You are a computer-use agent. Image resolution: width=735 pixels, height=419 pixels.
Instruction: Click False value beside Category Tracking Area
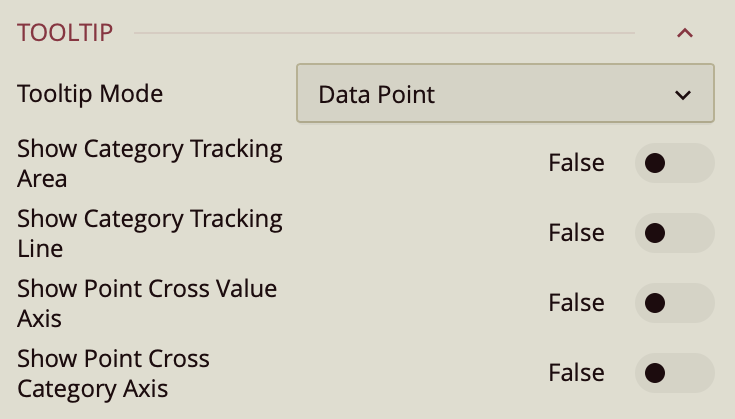tap(576, 163)
